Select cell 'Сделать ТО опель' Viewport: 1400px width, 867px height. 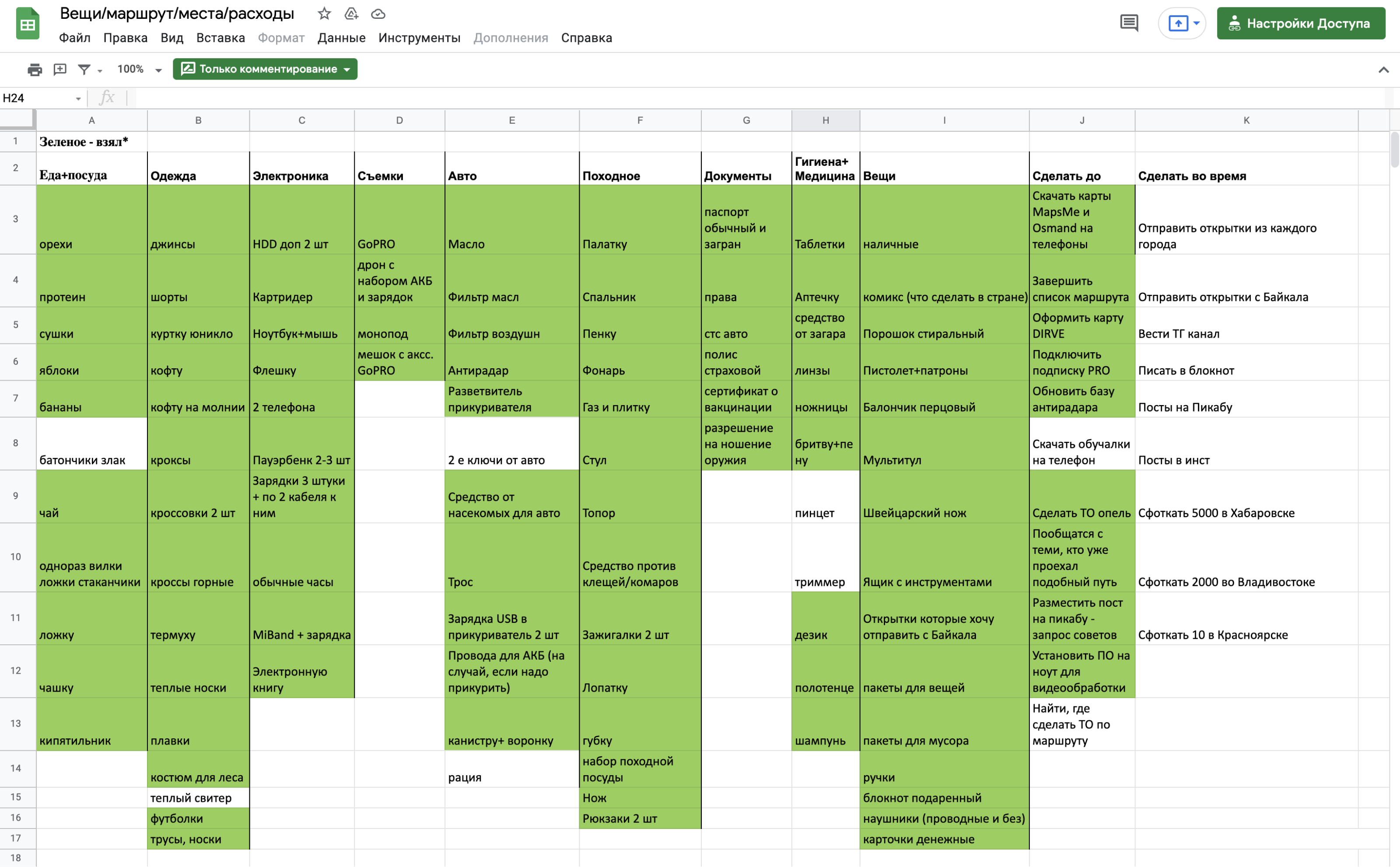tap(1081, 496)
